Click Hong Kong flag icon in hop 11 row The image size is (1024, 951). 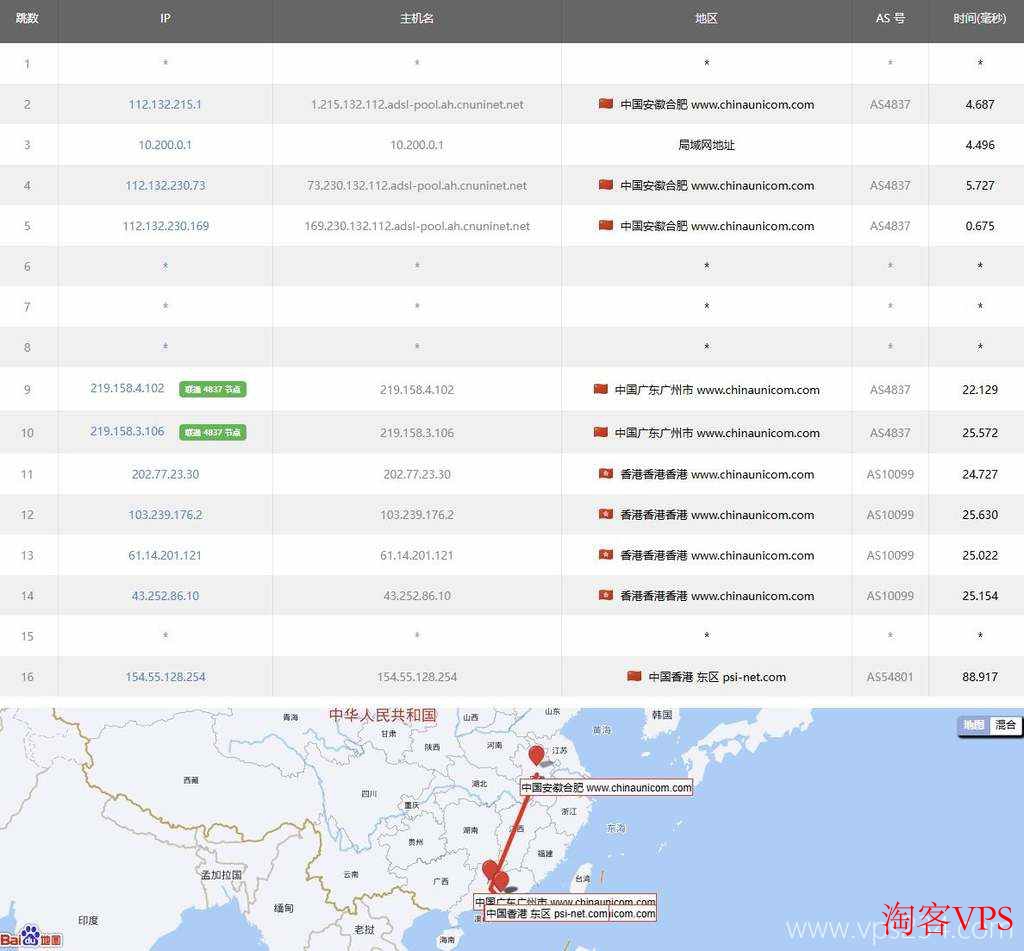tap(605, 474)
